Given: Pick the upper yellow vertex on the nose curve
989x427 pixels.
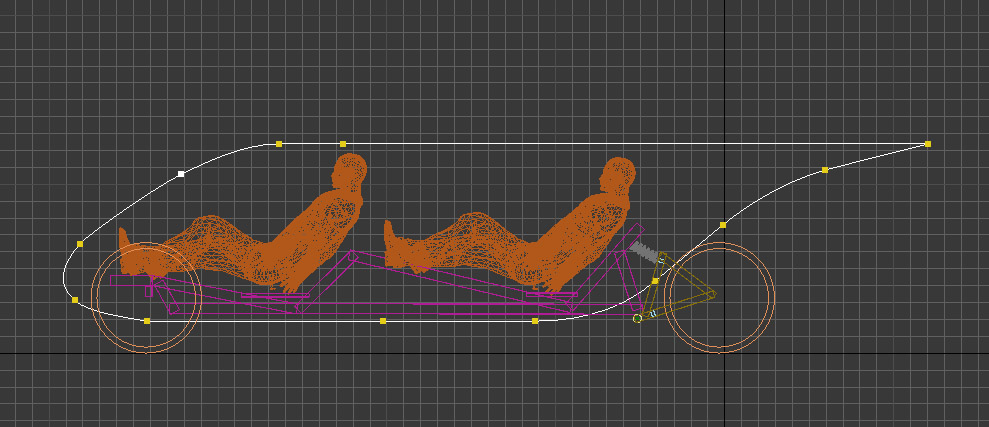Looking at the screenshot, I should point(80,244).
